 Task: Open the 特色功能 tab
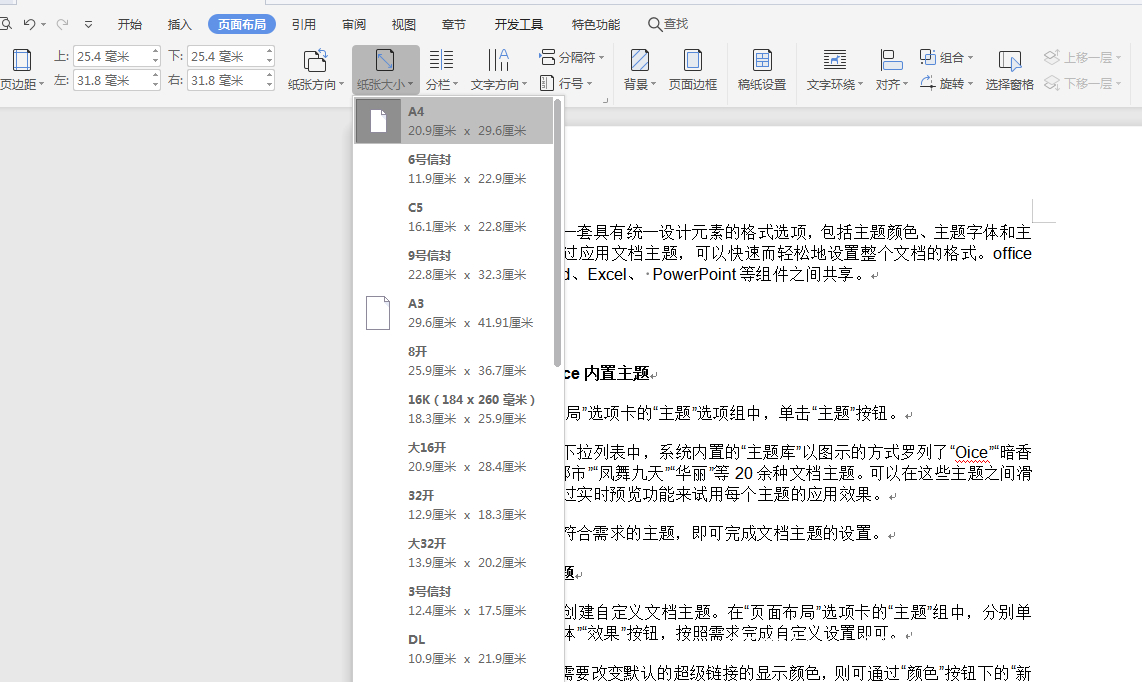[596, 24]
